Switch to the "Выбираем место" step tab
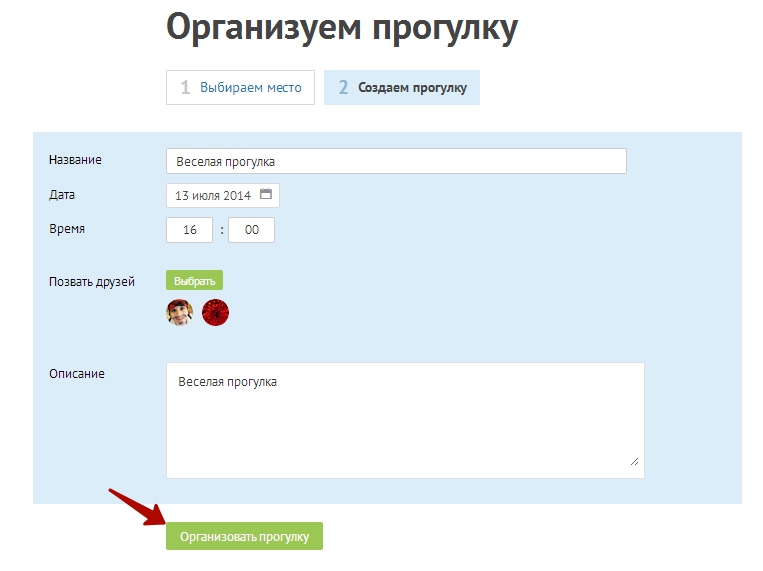763x571 pixels. pos(240,88)
